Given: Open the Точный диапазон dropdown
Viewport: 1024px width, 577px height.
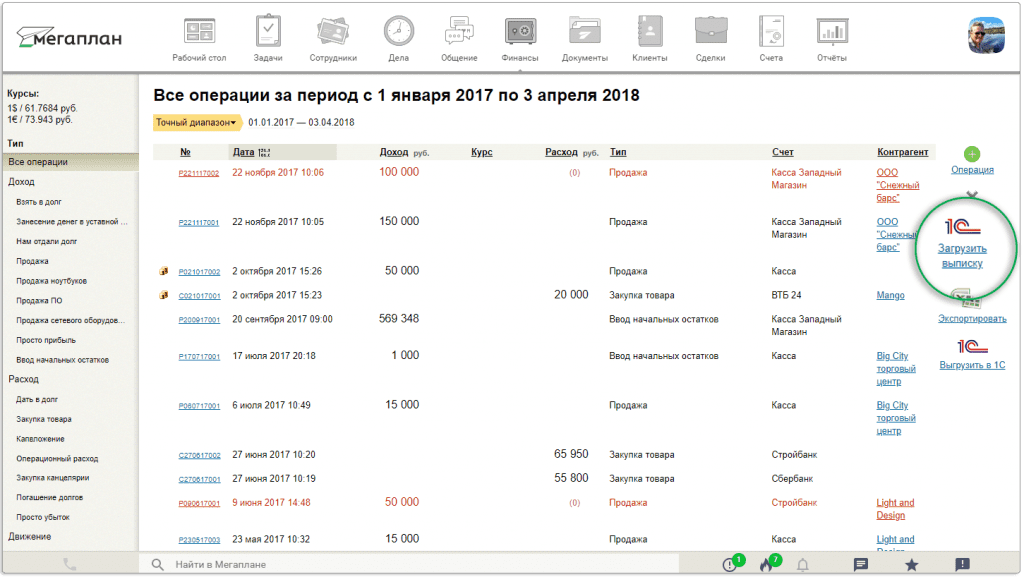Looking at the screenshot, I should (x=196, y=123).
